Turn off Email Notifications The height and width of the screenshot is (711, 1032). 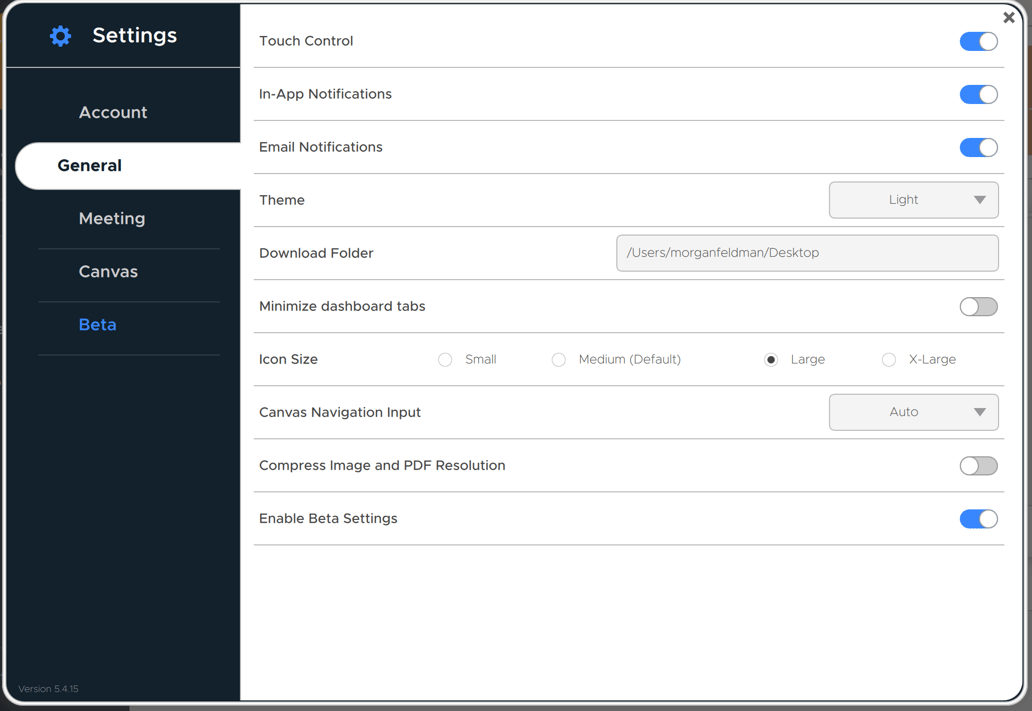tap(978, 147)
